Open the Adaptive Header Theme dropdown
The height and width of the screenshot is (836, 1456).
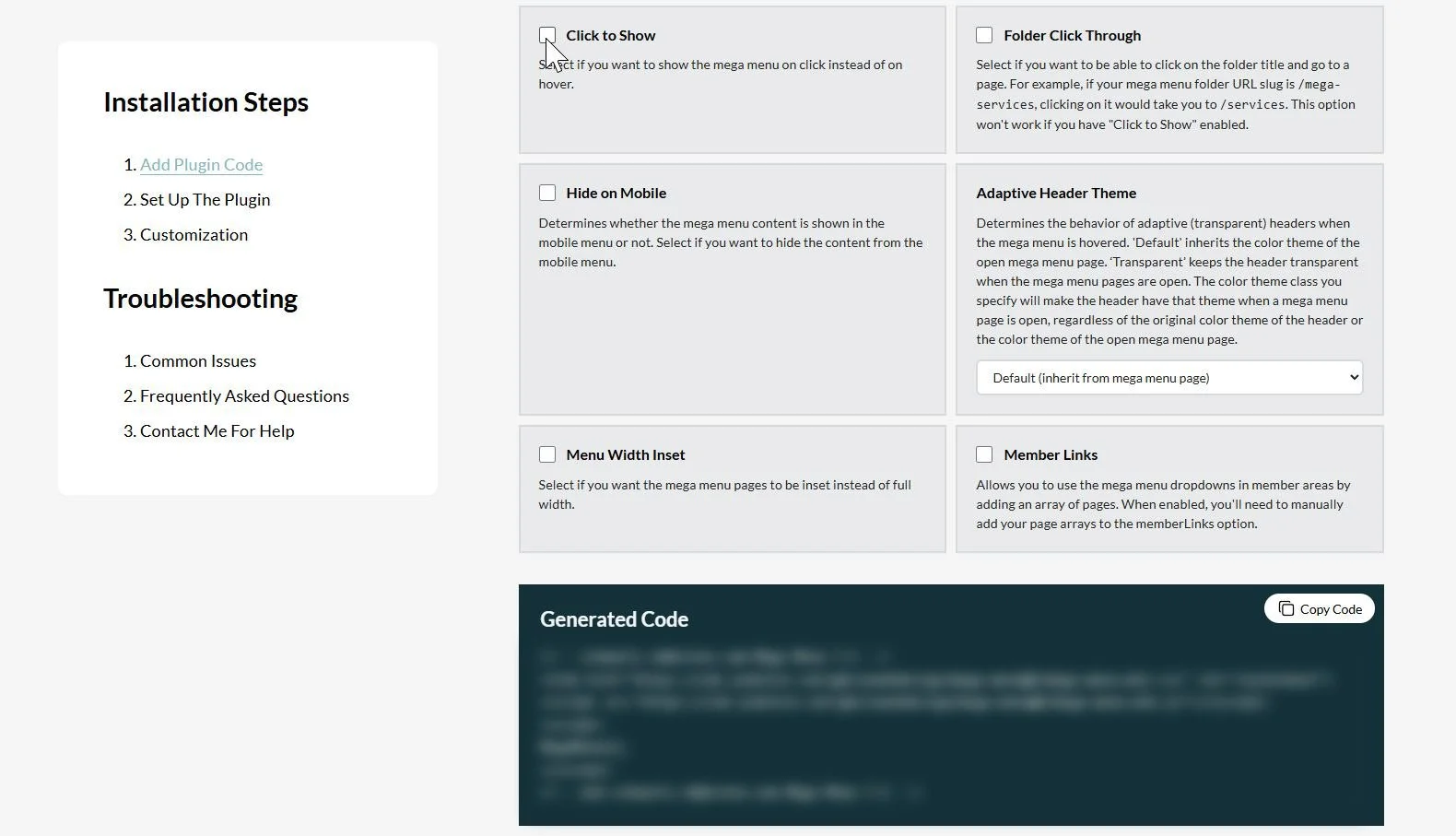pyautogui.click(x=1169, y=378)
